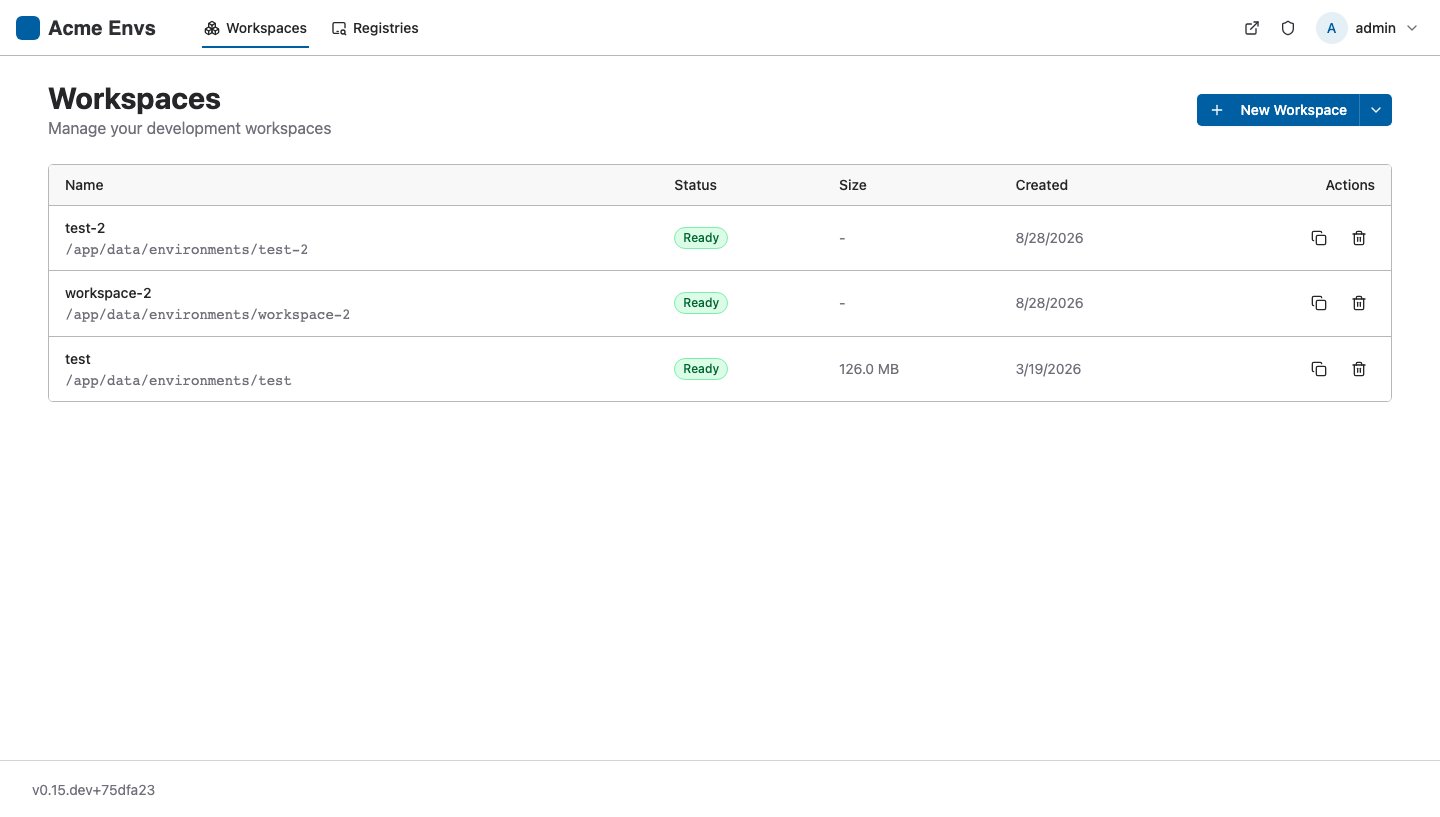Screen dimensions: 1440x817
Task: Click path /app/data/environments/workspace-2
Action: pos(207,314)
